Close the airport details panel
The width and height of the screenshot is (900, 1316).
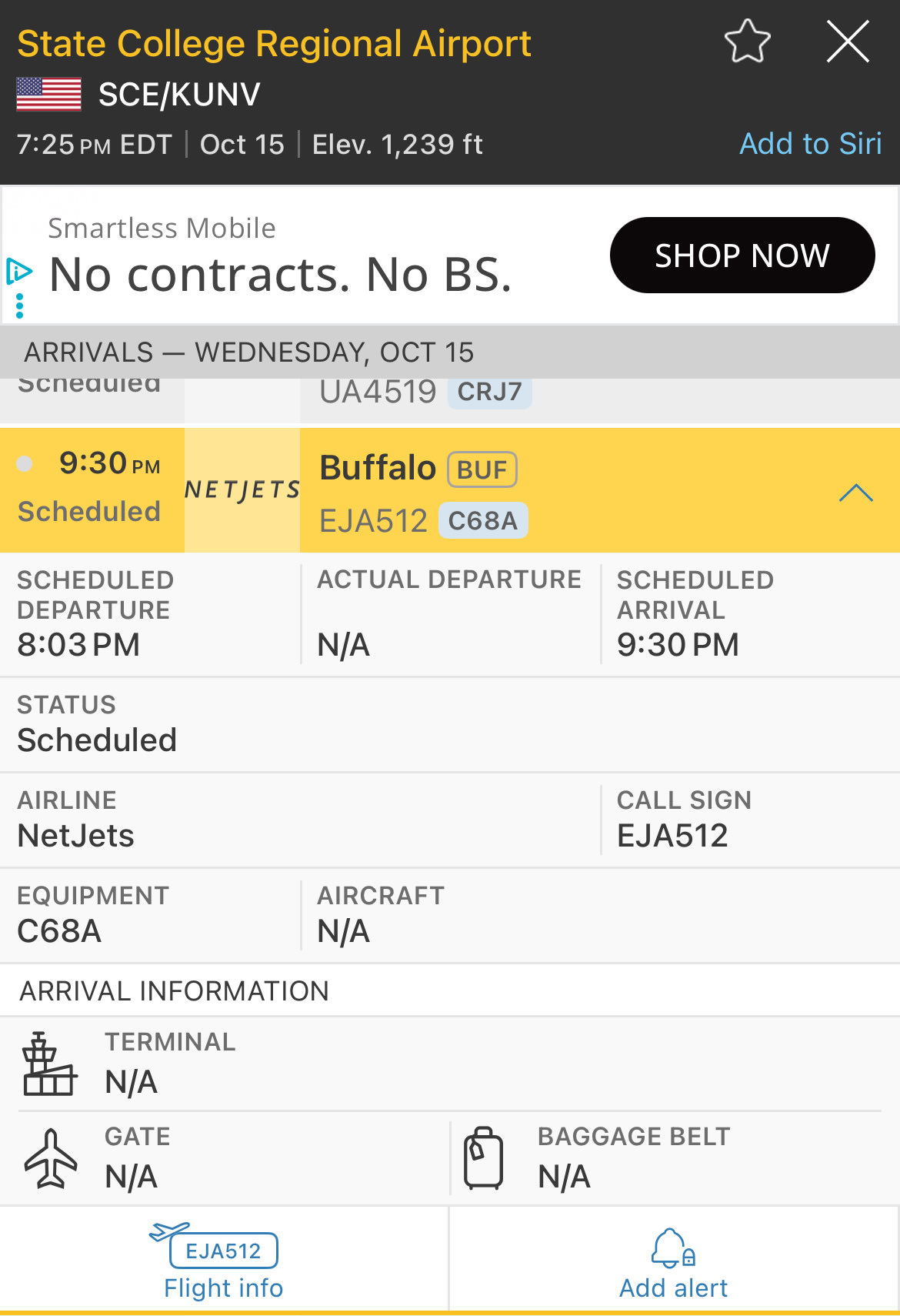click(x=848, y=42)
